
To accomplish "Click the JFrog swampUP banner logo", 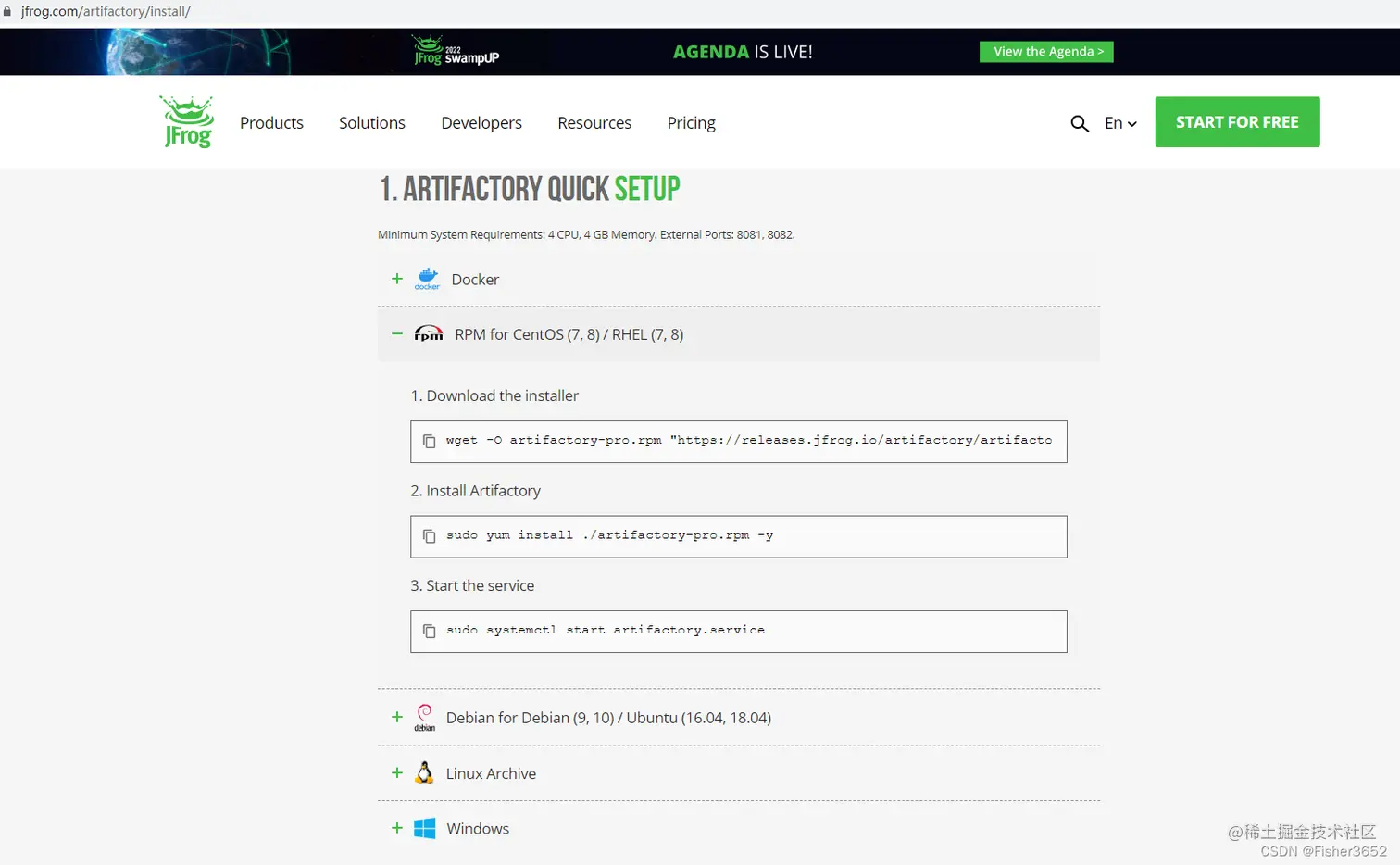I will (456, 51).
